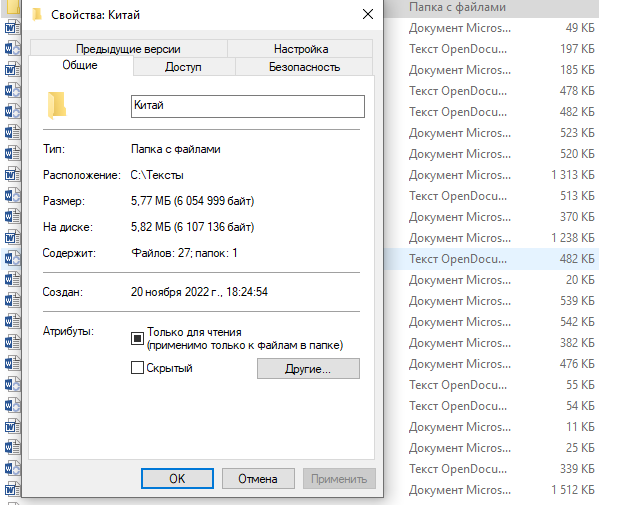Screen dimensions: 633x505
Task: Click the type value 'Папка с файлами' in the dialog
Action: [x=176, y=149]
